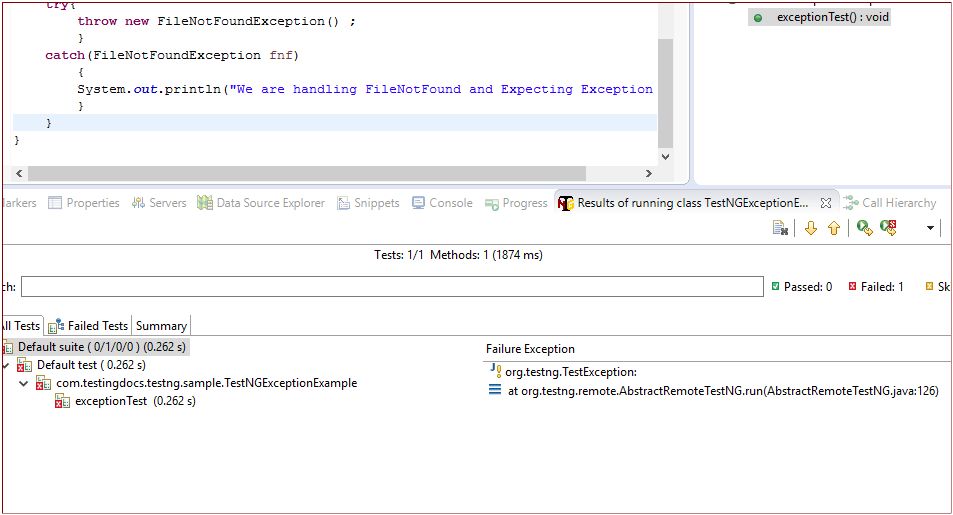
Task: Click the failed icon beside TestNGExceptionExample
Action: (44, 383)
